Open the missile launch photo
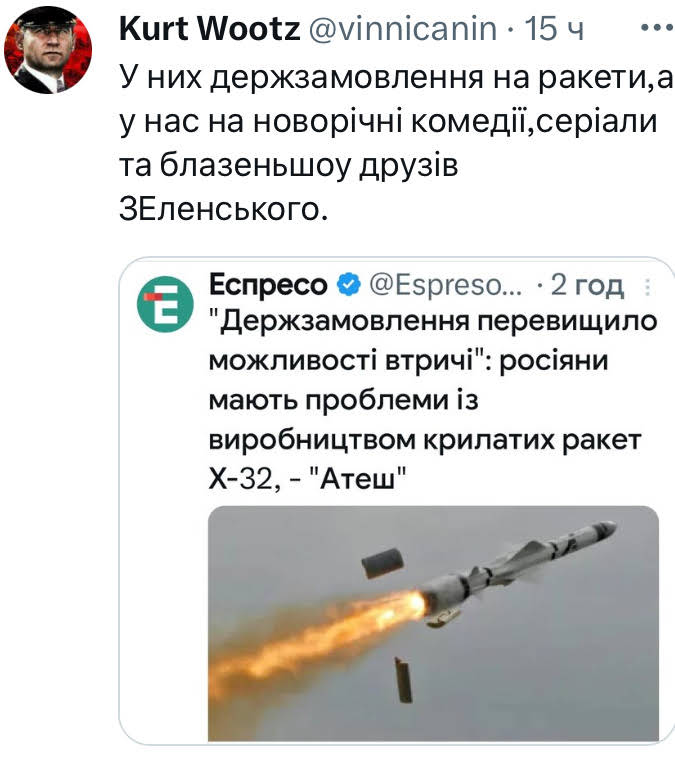675x759 pixels. [433, 622]
